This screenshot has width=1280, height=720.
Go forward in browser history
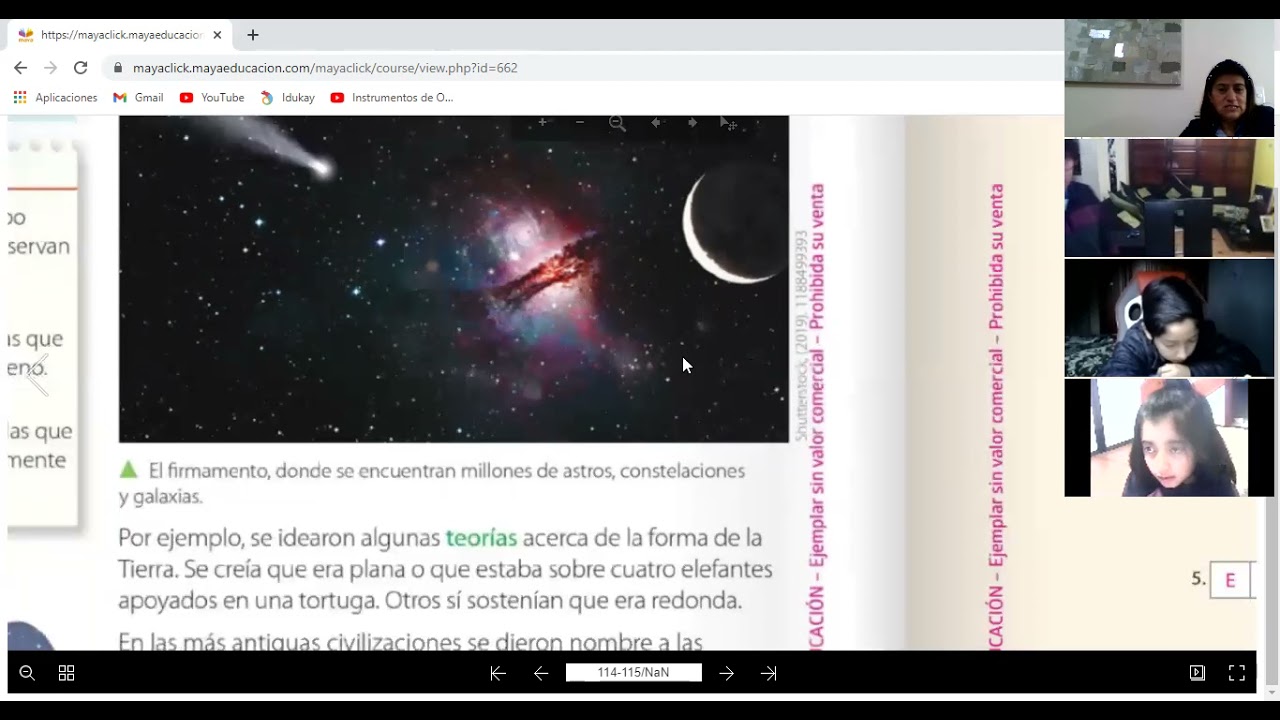coord(50,68)
